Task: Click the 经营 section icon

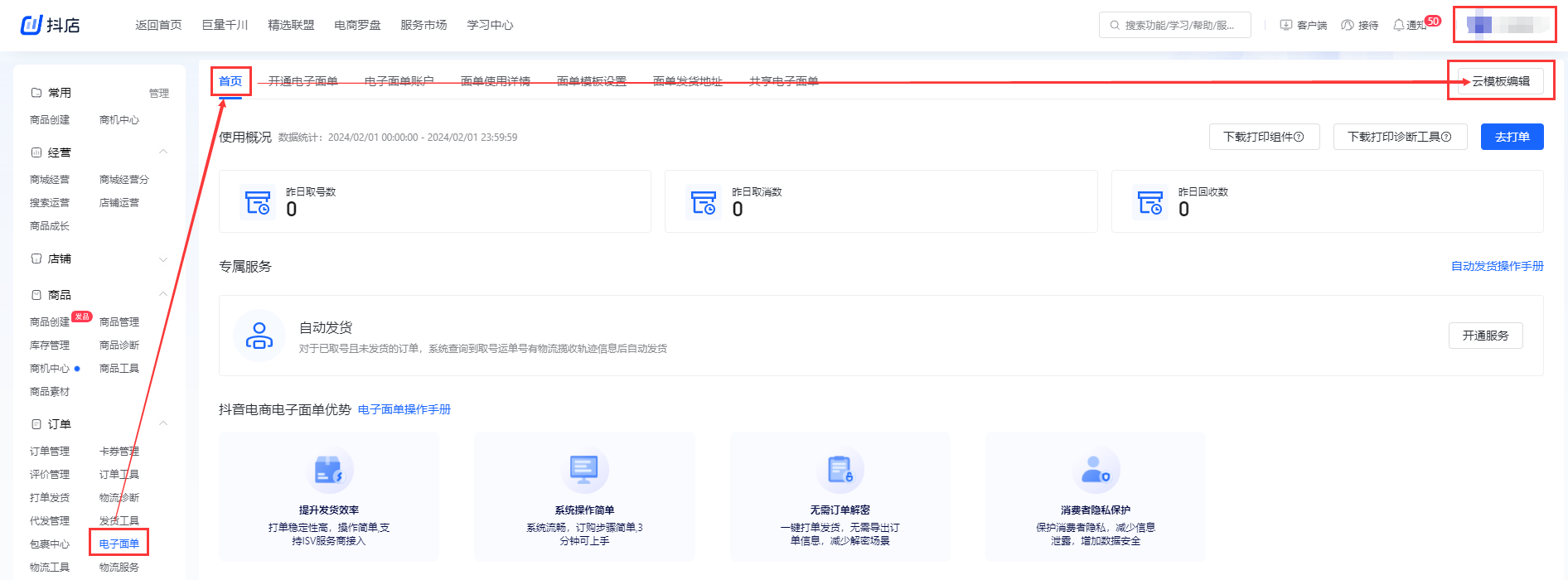Action: 36,152
